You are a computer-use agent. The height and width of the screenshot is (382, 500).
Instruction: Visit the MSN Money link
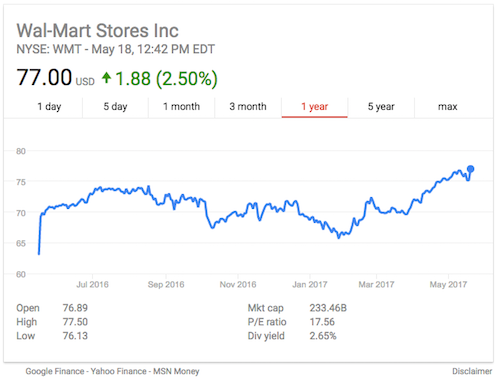176,371
